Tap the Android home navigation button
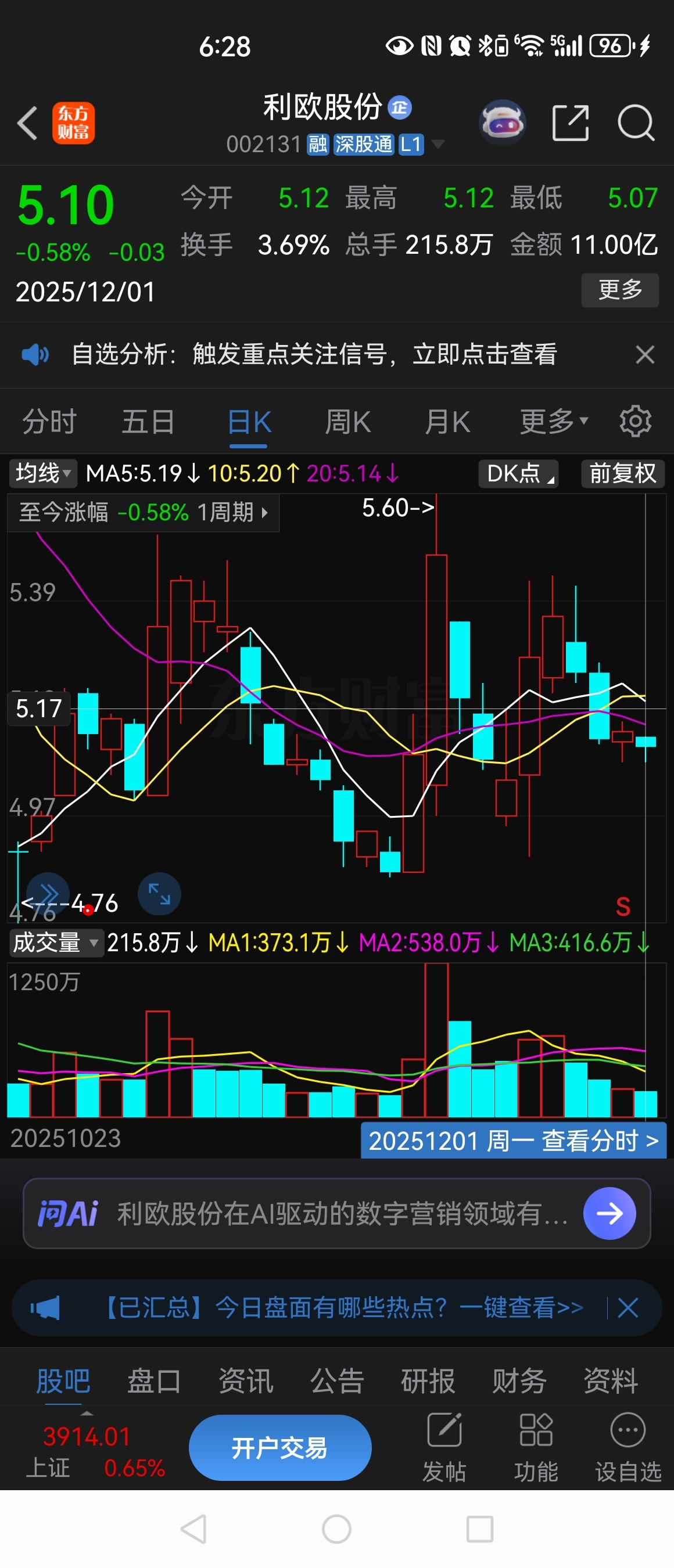 [x=336, y=1529]
